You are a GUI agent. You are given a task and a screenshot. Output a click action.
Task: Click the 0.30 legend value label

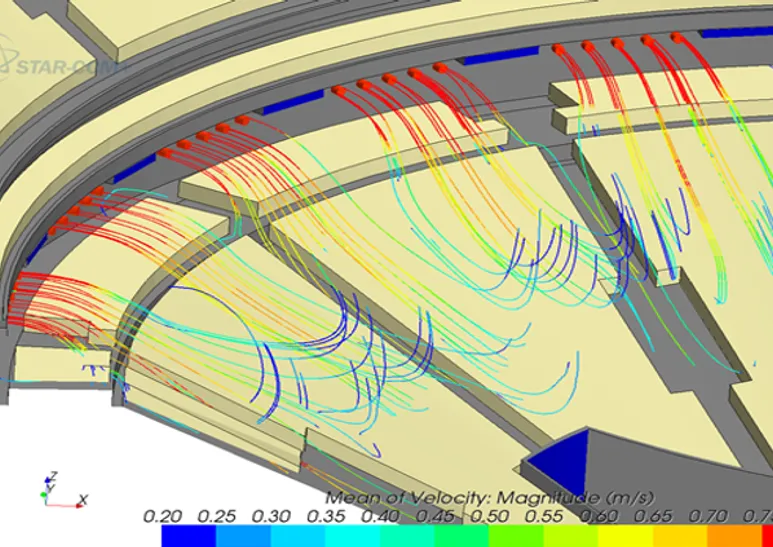[272, 516]
